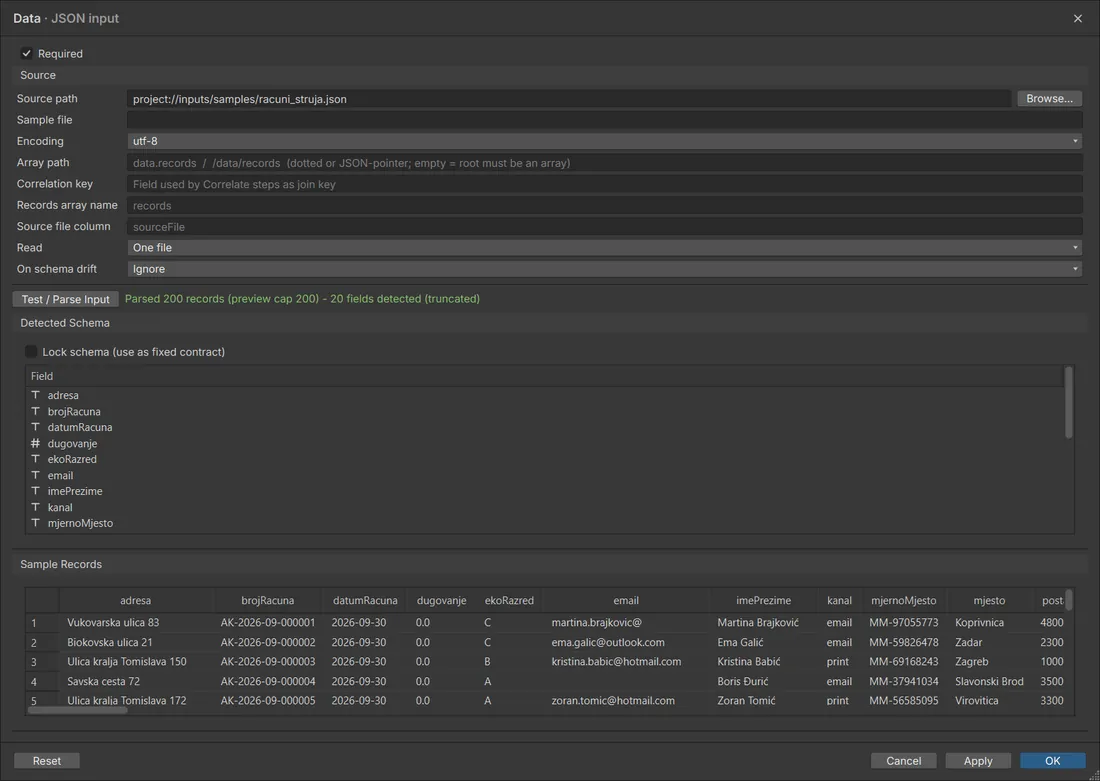Select the mjernoMjesto field in schema list
This screenshot has height=781, width=1100.
click(x=545, y=523)
